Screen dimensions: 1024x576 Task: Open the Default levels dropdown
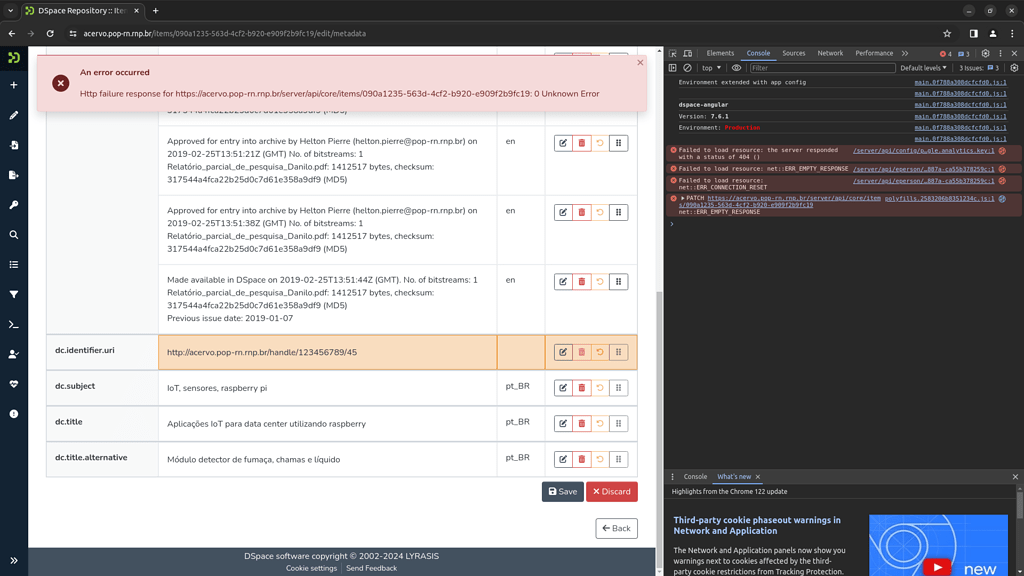(922, 68)
